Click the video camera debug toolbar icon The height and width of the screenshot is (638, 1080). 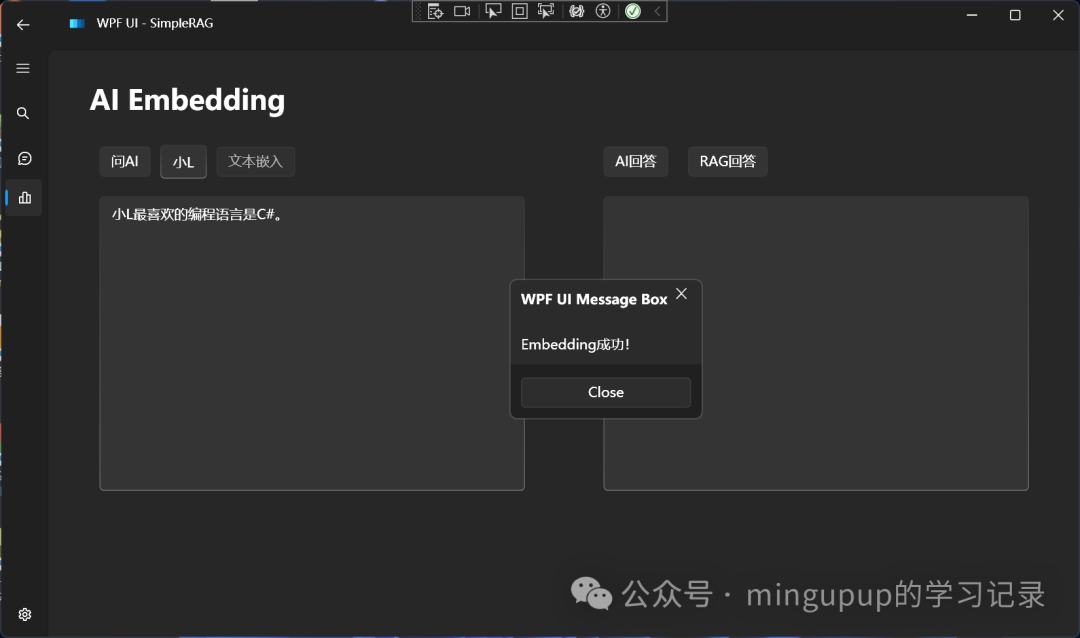(x=462, y=11)
